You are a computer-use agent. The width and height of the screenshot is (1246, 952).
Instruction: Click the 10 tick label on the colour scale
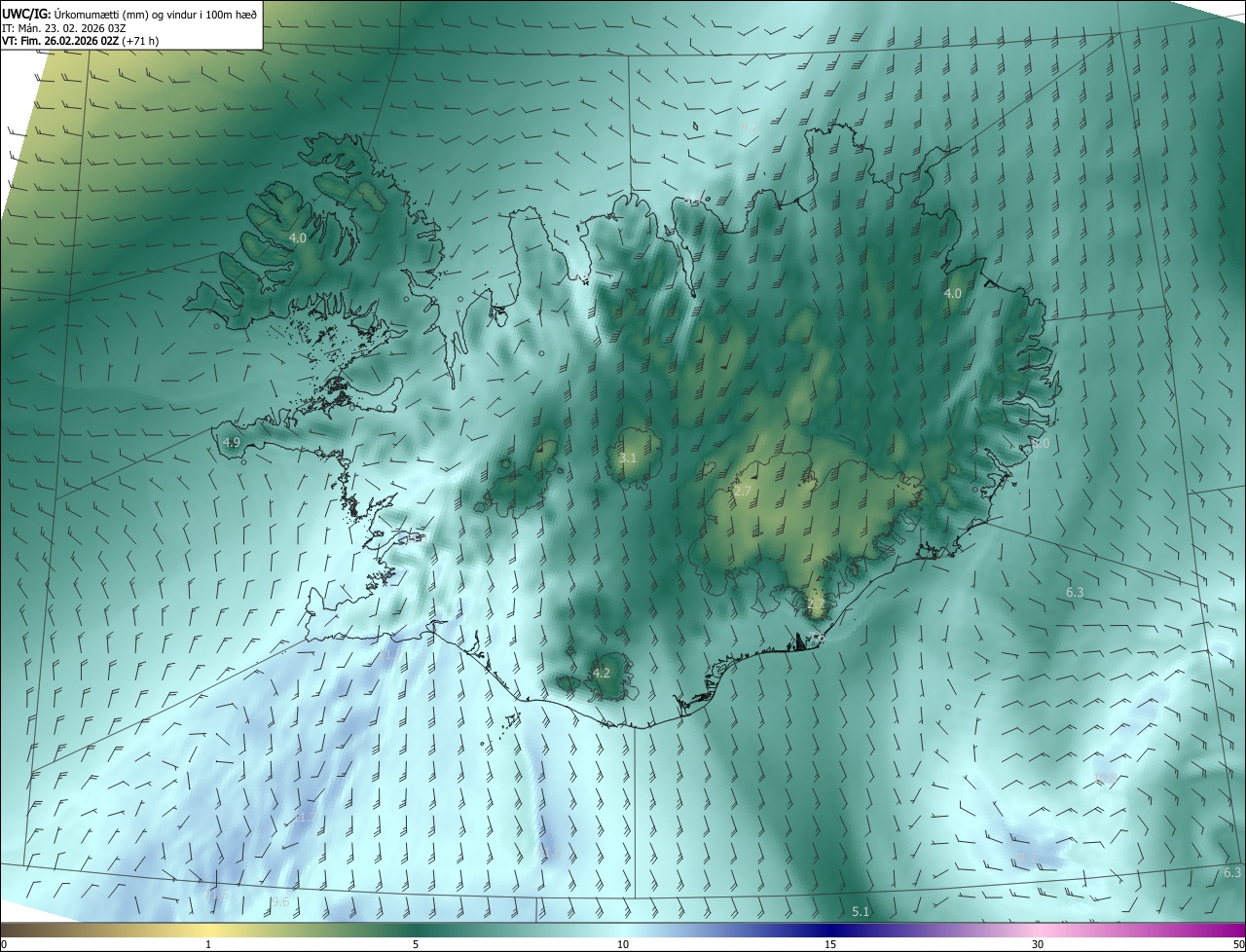point(623,944)
